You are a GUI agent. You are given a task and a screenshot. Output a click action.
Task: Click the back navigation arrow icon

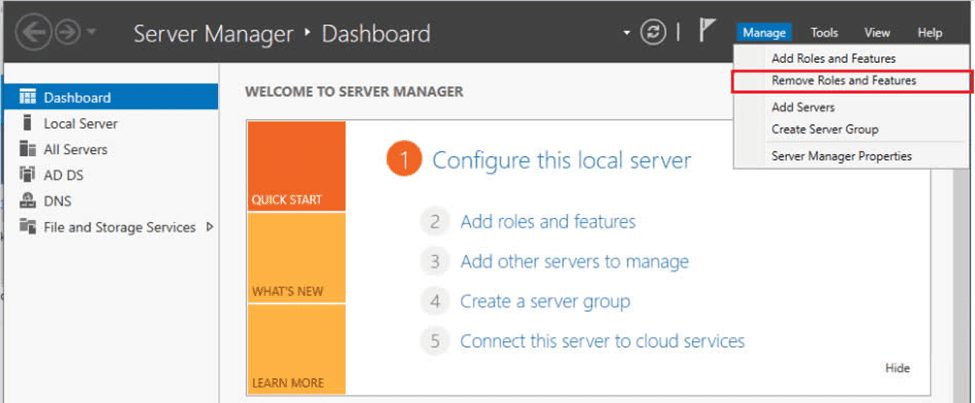coord(33,32)
